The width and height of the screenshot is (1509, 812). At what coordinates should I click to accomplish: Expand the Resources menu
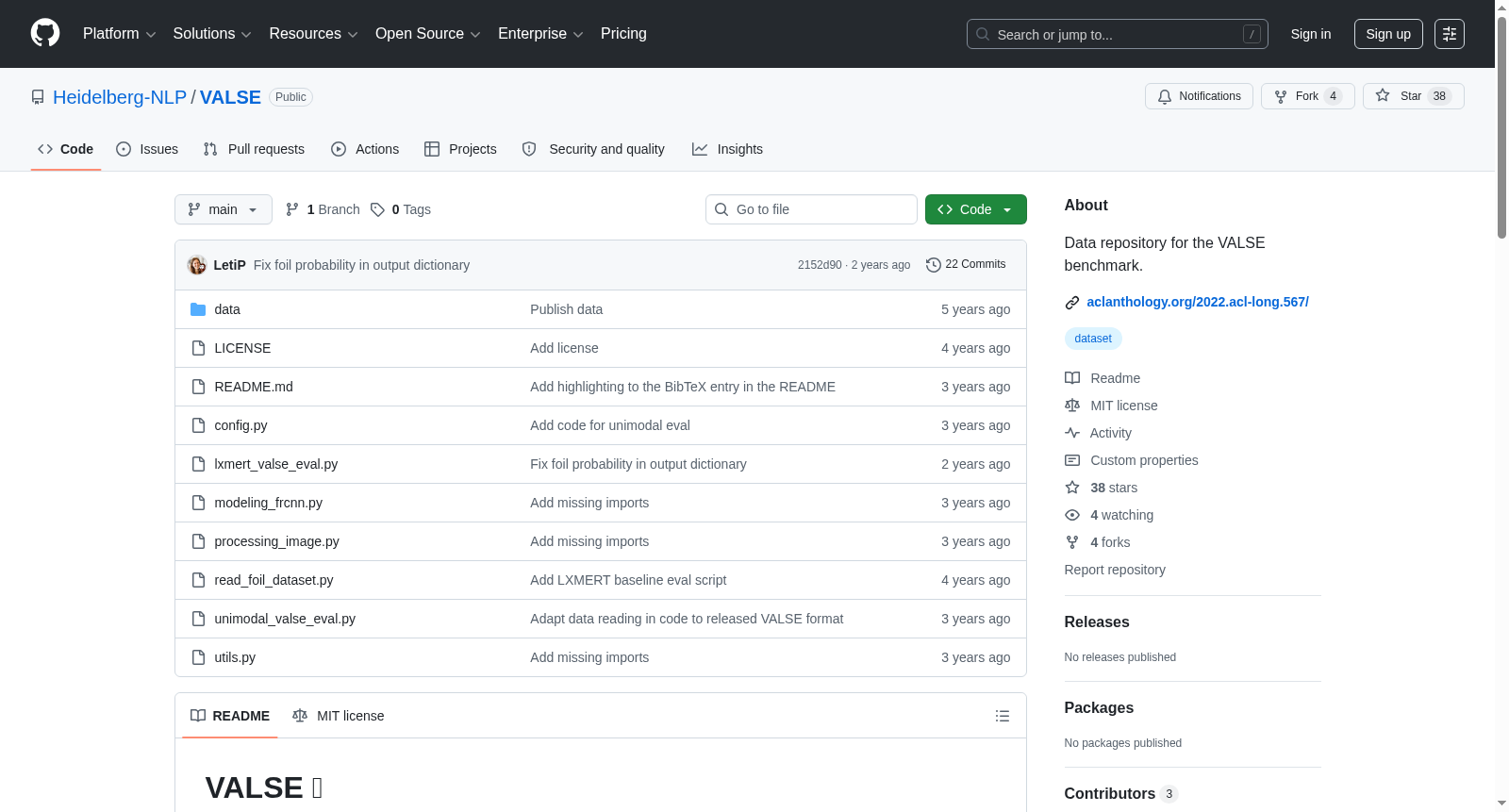[x=313, y=34]
